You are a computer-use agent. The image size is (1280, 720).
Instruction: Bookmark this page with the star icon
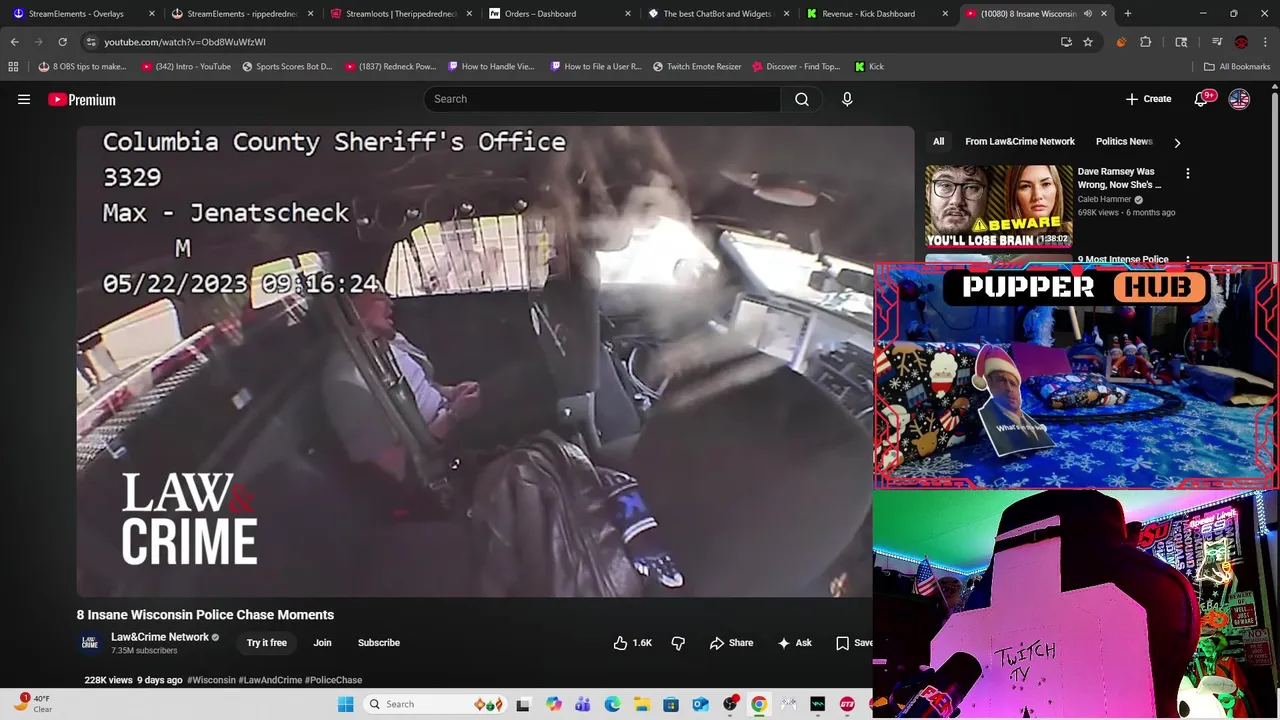click(x=1088, y=42)
